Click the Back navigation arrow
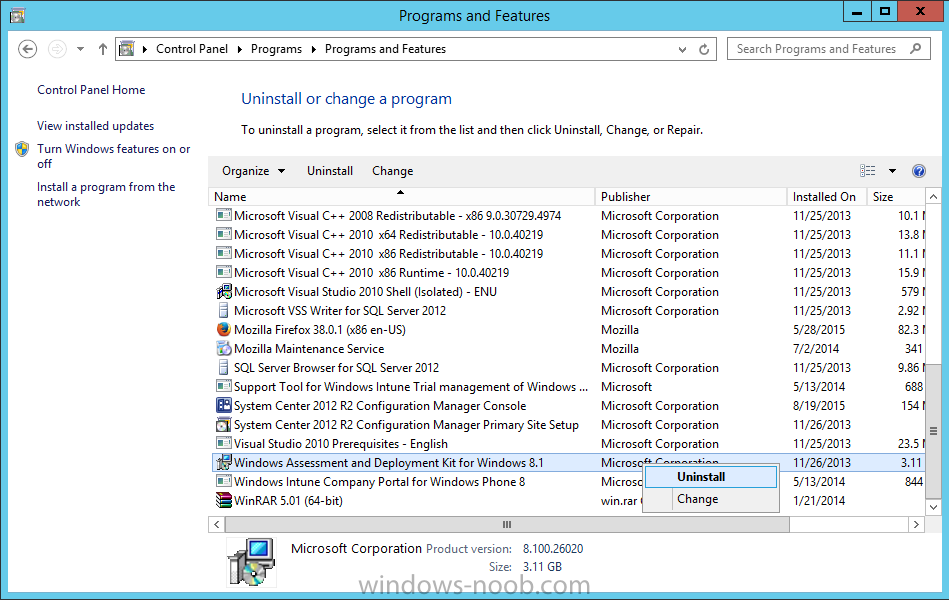Screen dimensions: 949x600 [x=27, y=49]
